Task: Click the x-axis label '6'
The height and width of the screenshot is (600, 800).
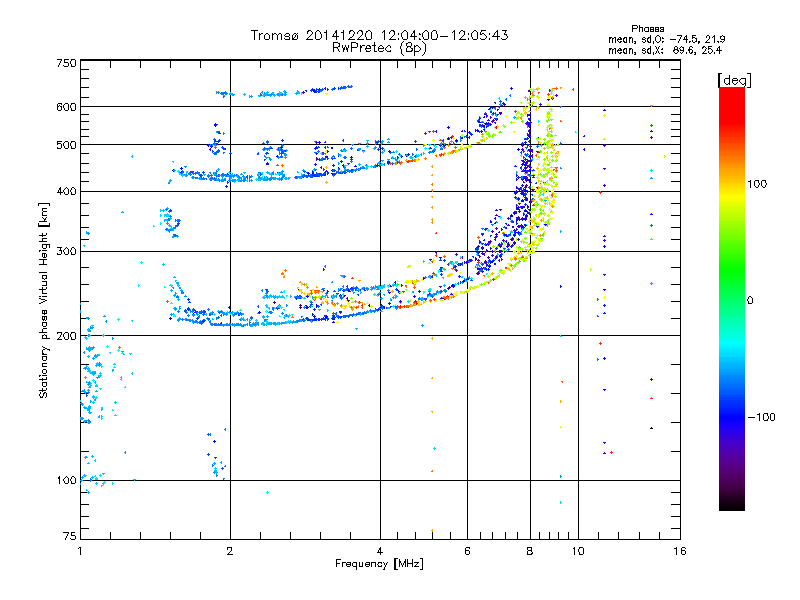Action: (467, 551)
